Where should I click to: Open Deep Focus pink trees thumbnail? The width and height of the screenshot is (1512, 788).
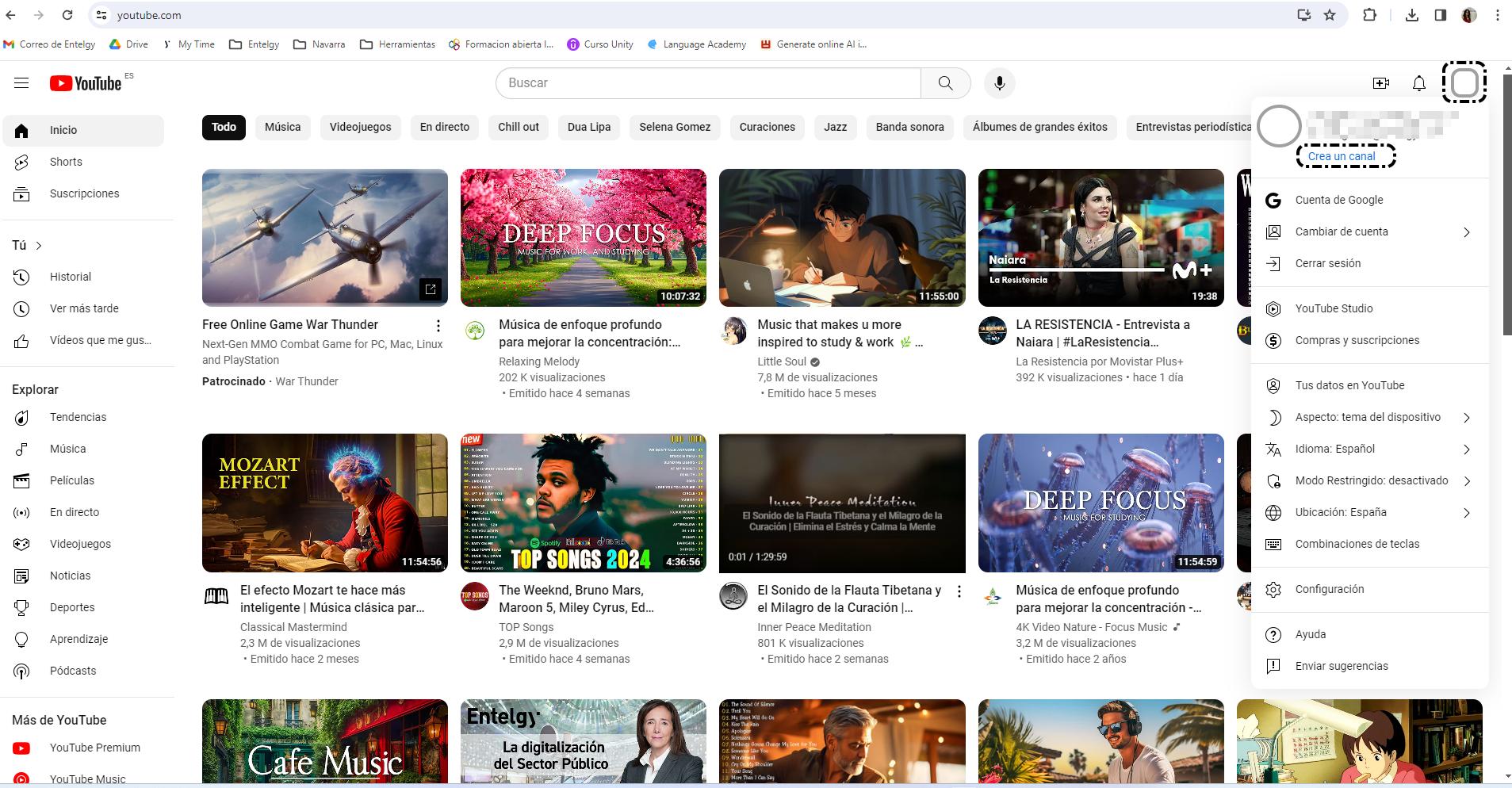(x=583, y=238)
